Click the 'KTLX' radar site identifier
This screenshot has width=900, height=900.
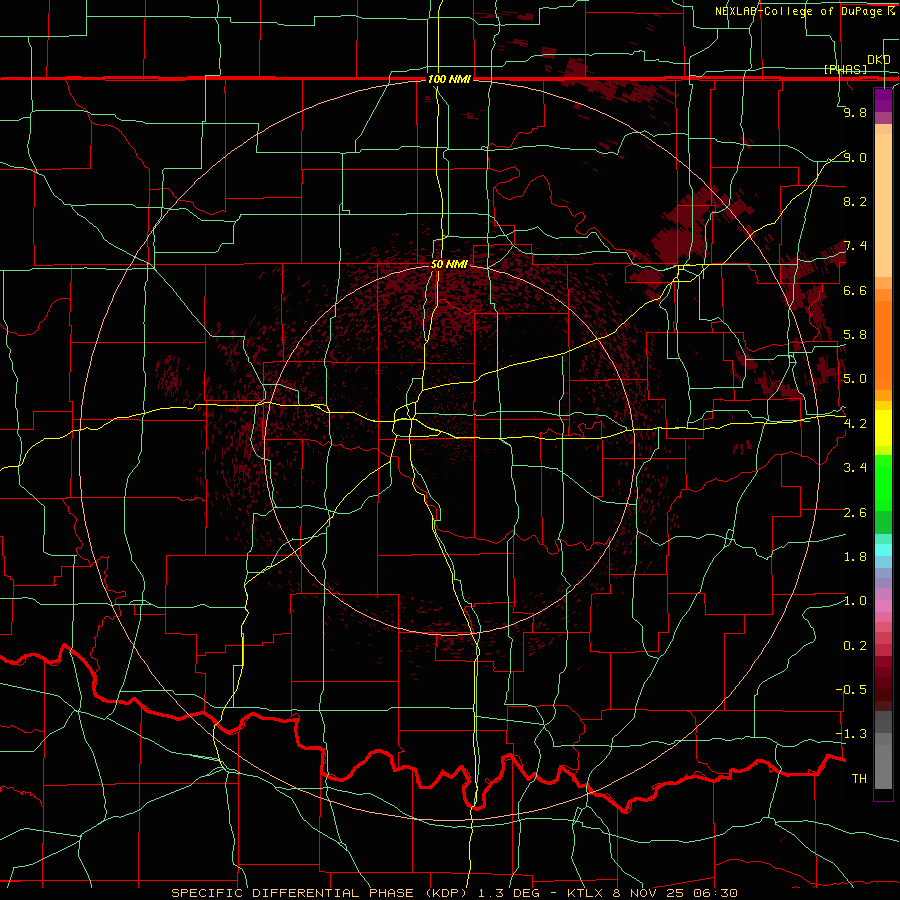click(584, 893)
